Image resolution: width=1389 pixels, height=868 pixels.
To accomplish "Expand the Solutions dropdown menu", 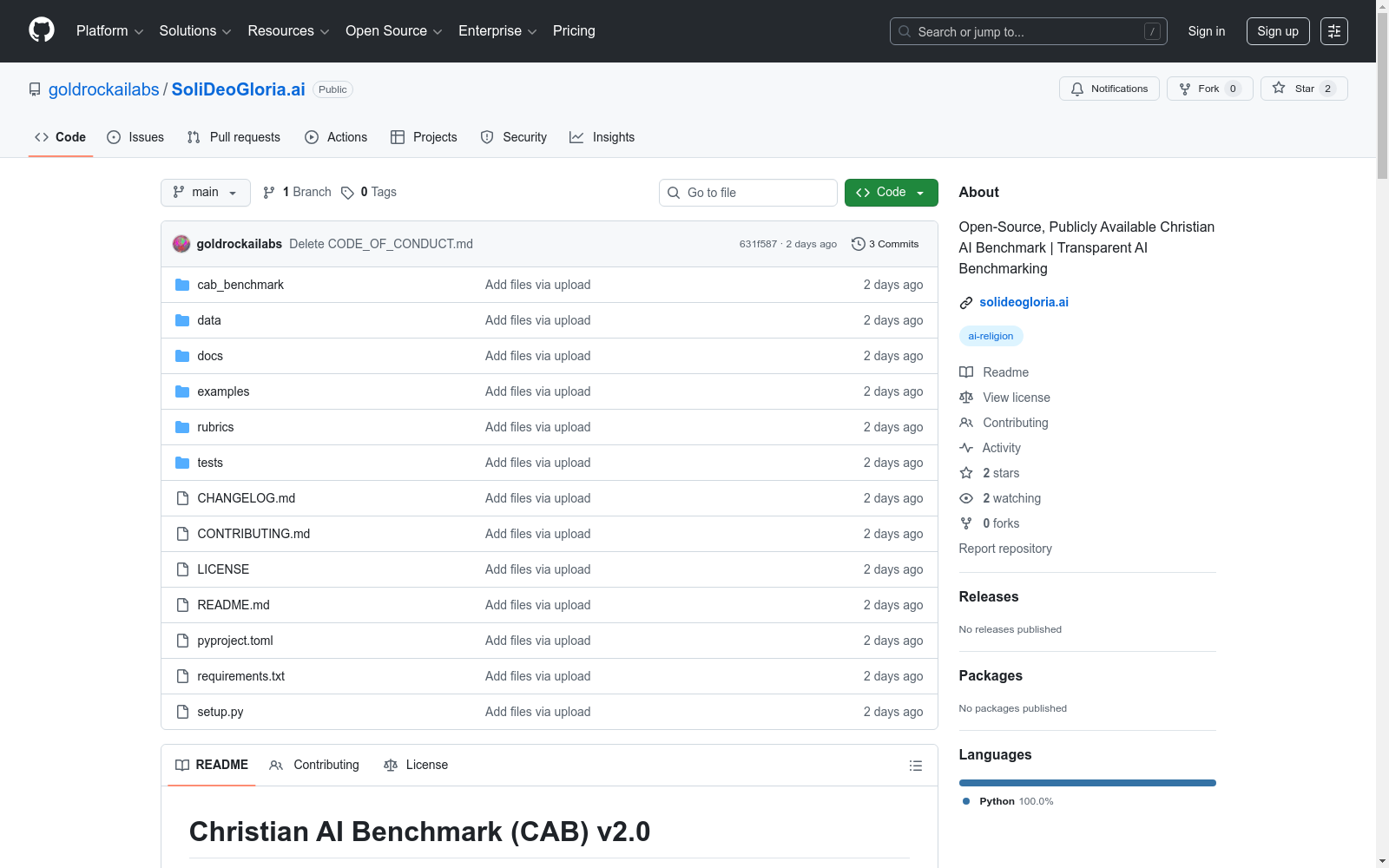I will tap(195, 31).
